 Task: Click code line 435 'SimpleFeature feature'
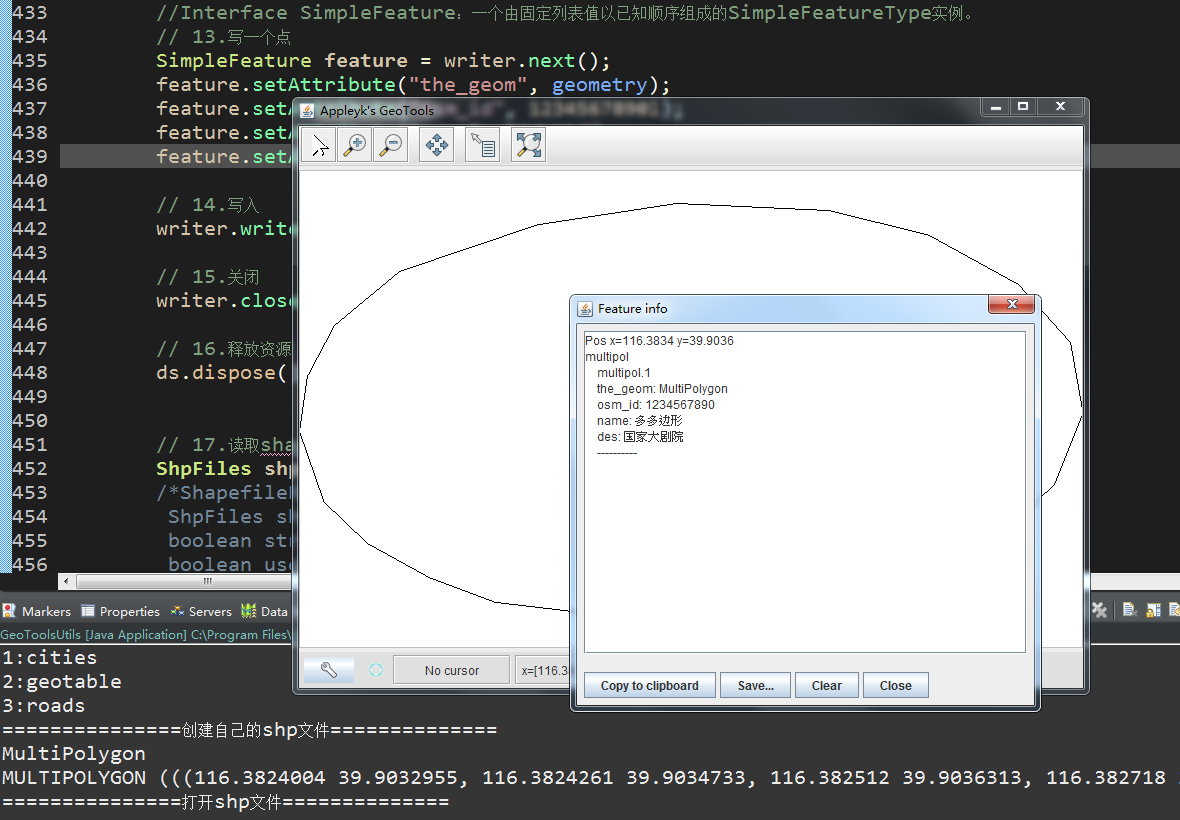point(383,60)
